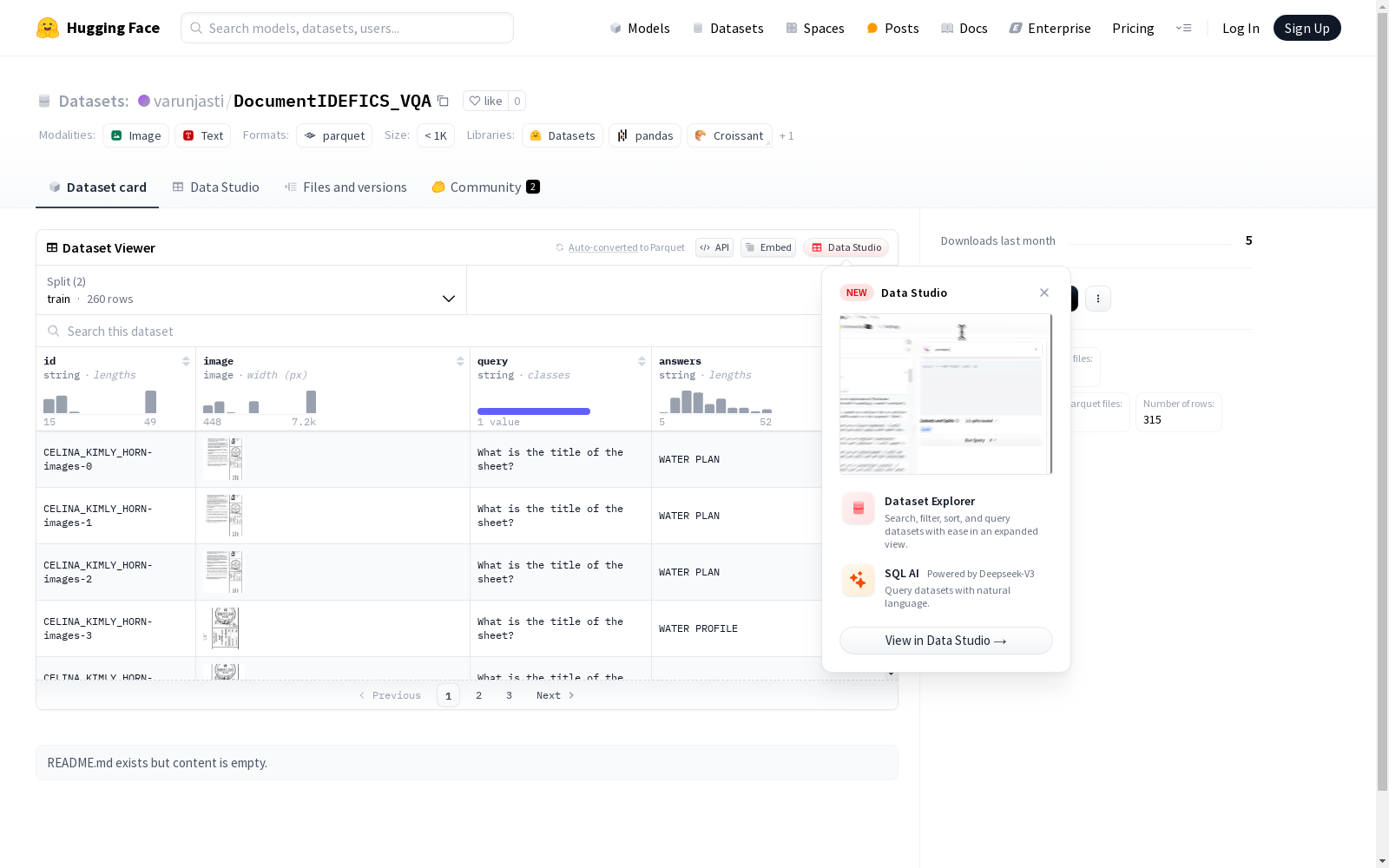Open the Posts nav item

pyautogui.click(x=892, y=28)
